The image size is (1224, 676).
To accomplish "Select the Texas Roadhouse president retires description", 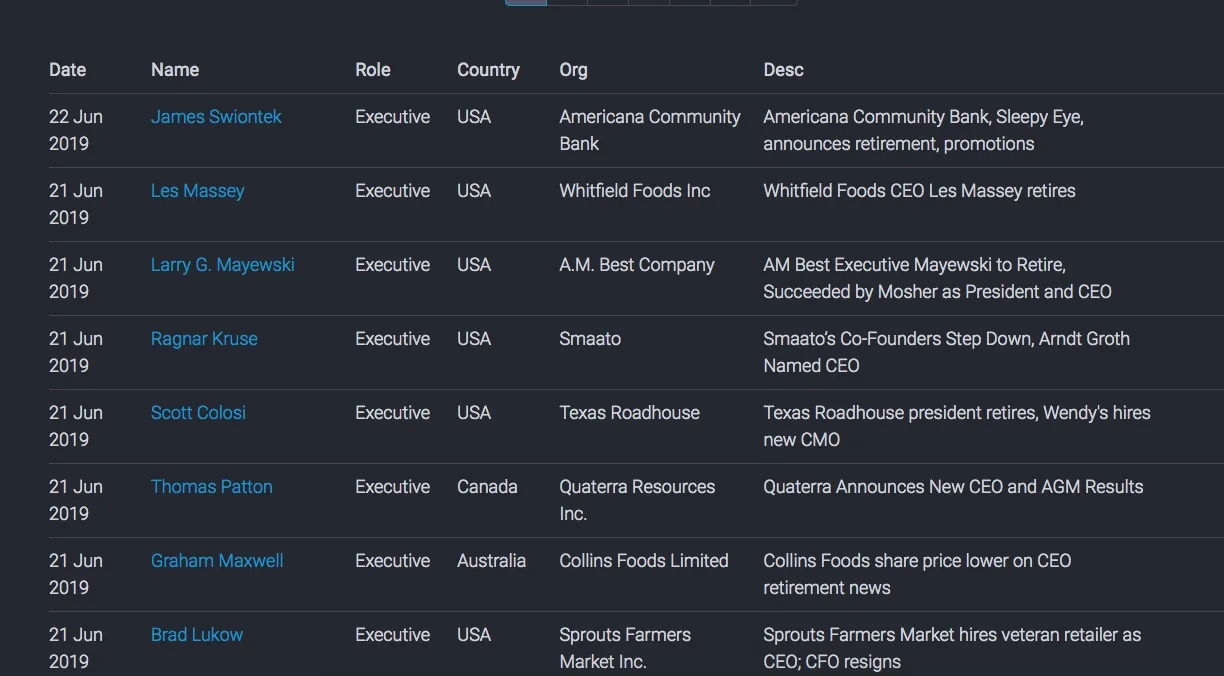I will [957, 426].
